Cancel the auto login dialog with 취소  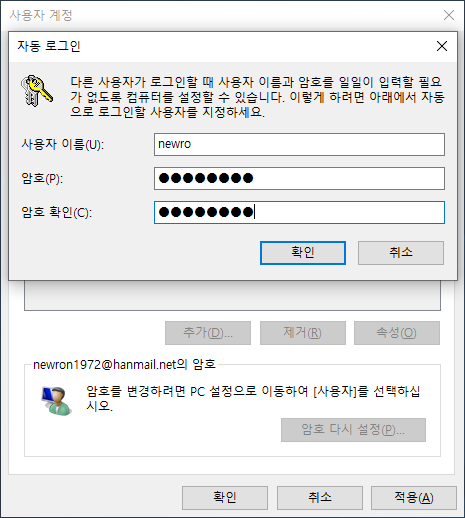401,253
